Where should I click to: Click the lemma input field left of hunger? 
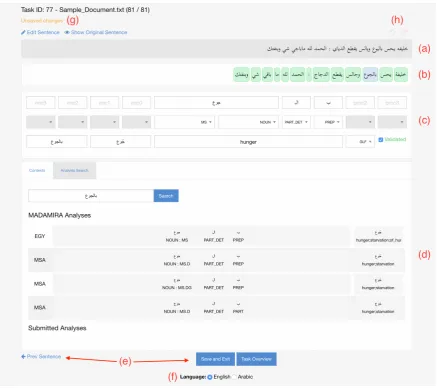[120, 142]
